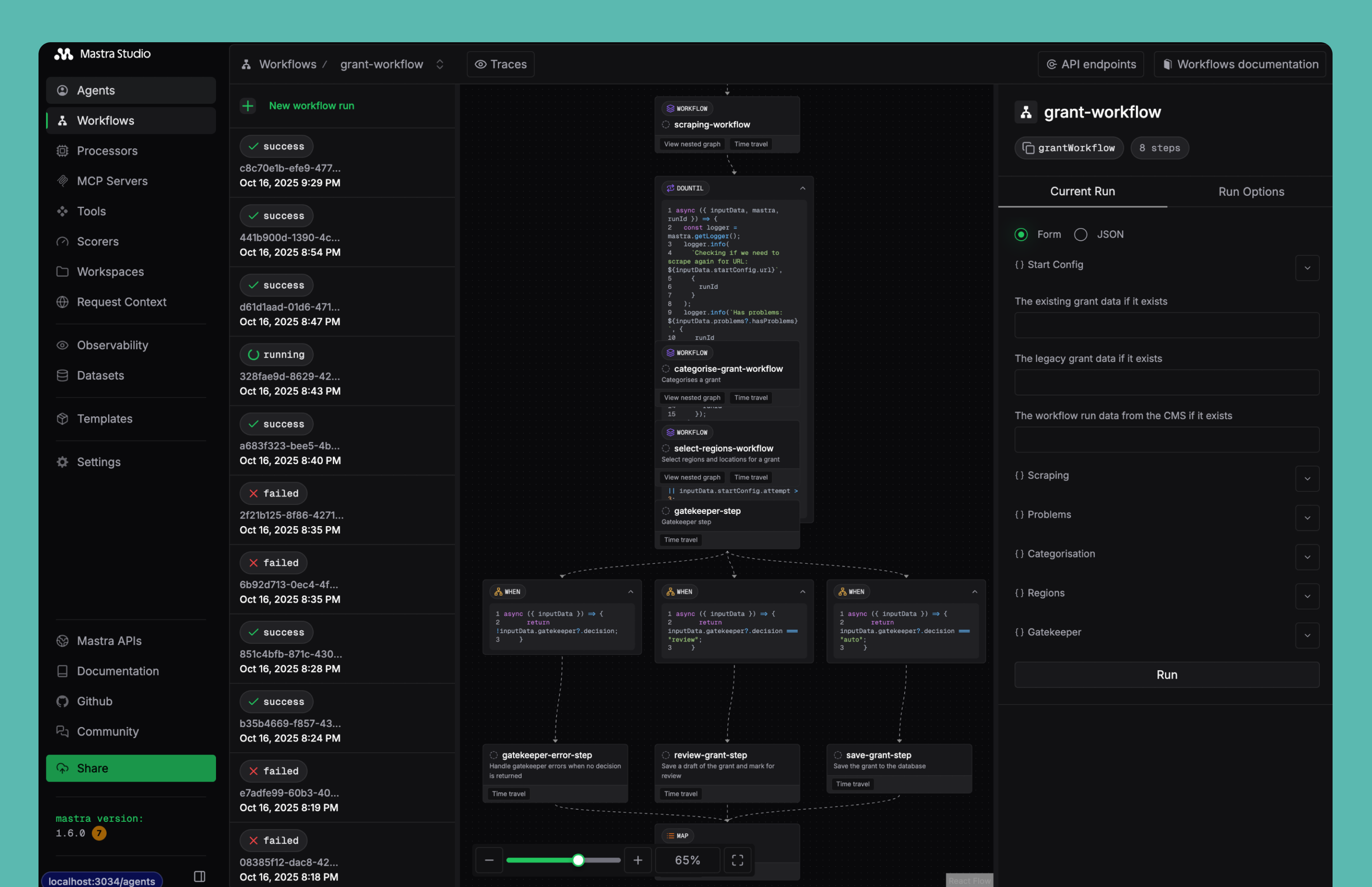Click the Settings gear icon
Screen dimensions: 1372x887
pyautogui.click(x=62, y=462)
